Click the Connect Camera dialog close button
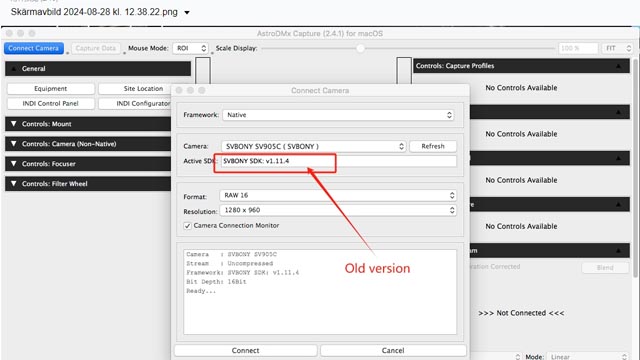This screenshot has height=360, width=640. [179, 90]
